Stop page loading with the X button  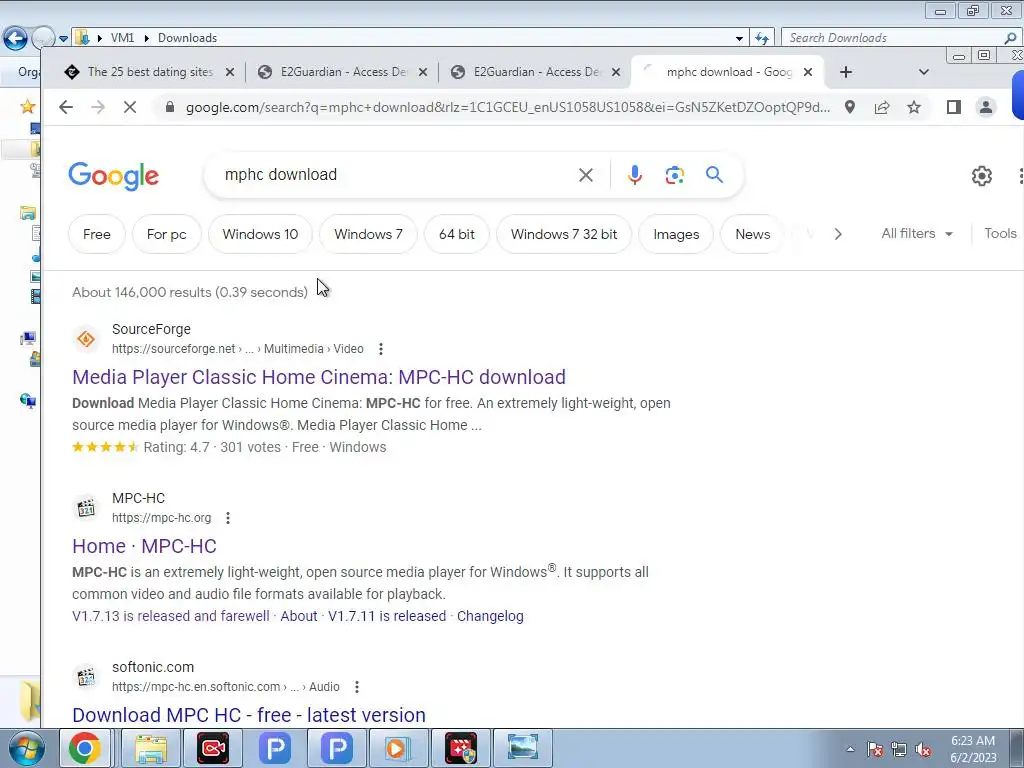tap(130, 107)
